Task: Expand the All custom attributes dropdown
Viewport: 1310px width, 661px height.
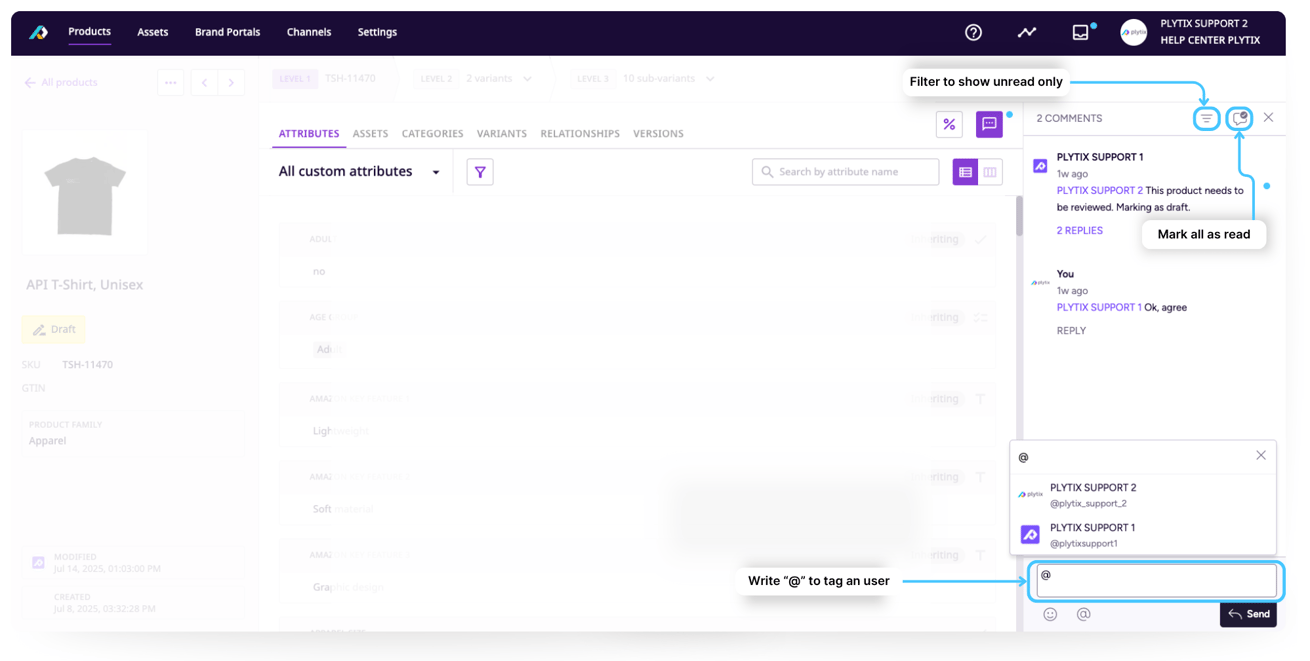Action: [x=359, y=172]
